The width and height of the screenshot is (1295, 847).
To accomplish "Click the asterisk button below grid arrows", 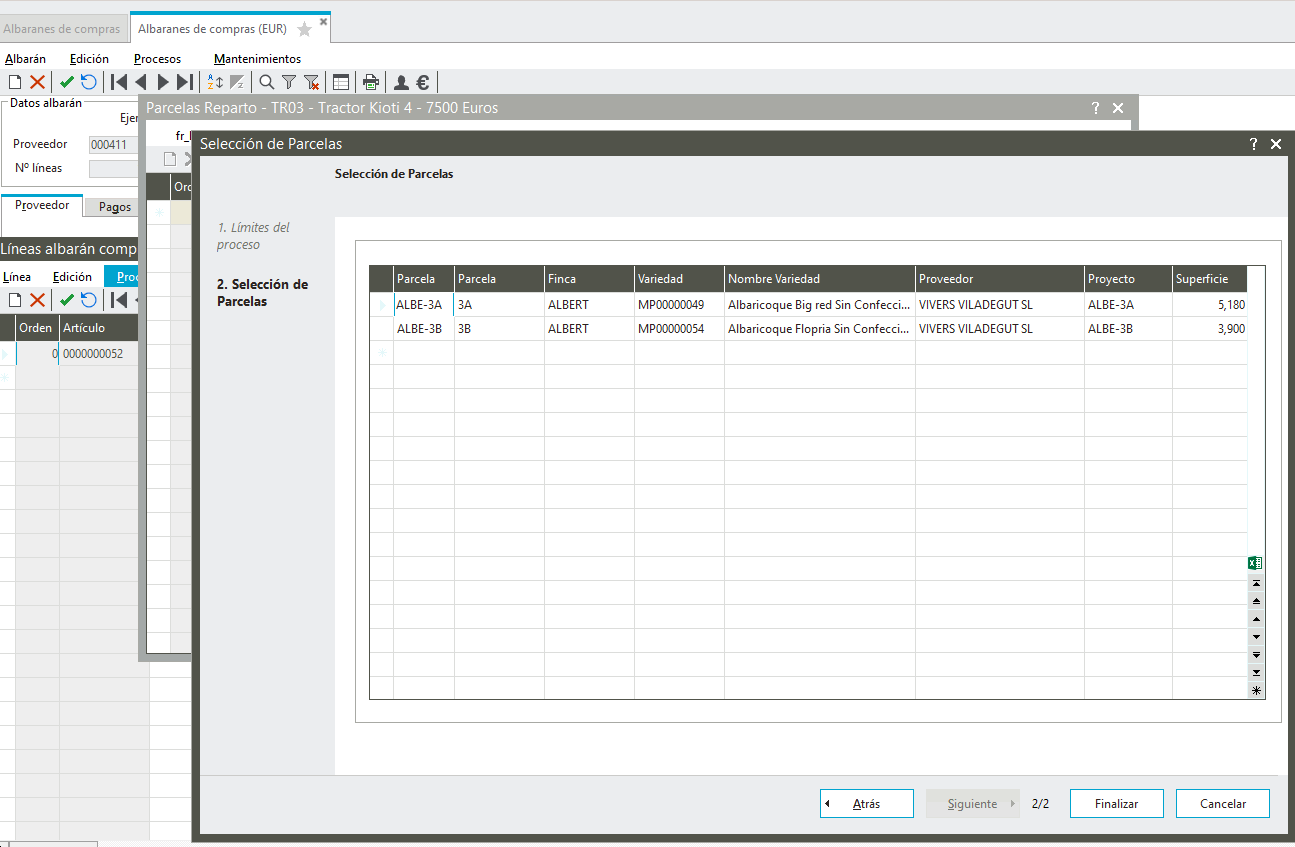I will (x=1256, y=690).
